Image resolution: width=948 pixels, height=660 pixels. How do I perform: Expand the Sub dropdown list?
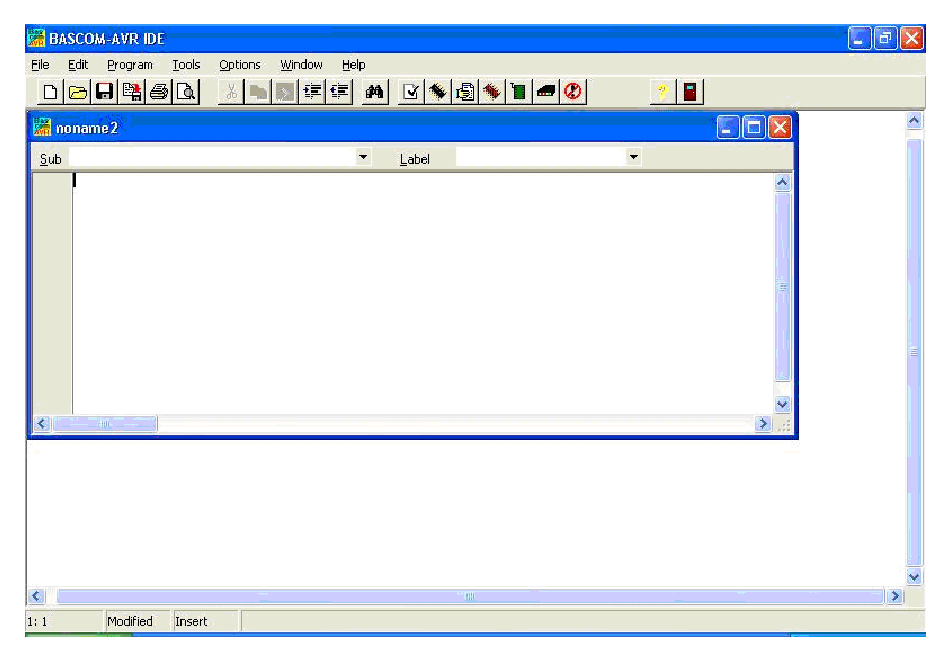tap(363, 157)
